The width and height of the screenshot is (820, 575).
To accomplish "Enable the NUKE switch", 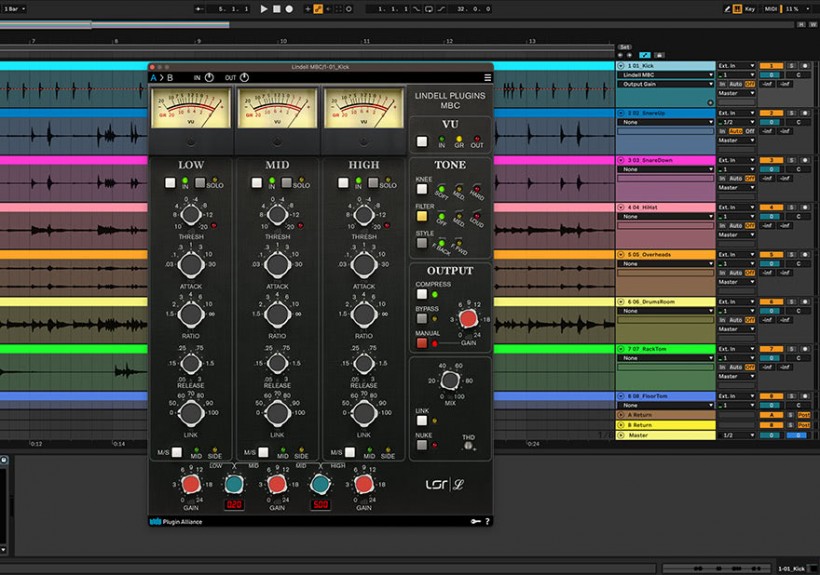I will click(x=422, y=445).
